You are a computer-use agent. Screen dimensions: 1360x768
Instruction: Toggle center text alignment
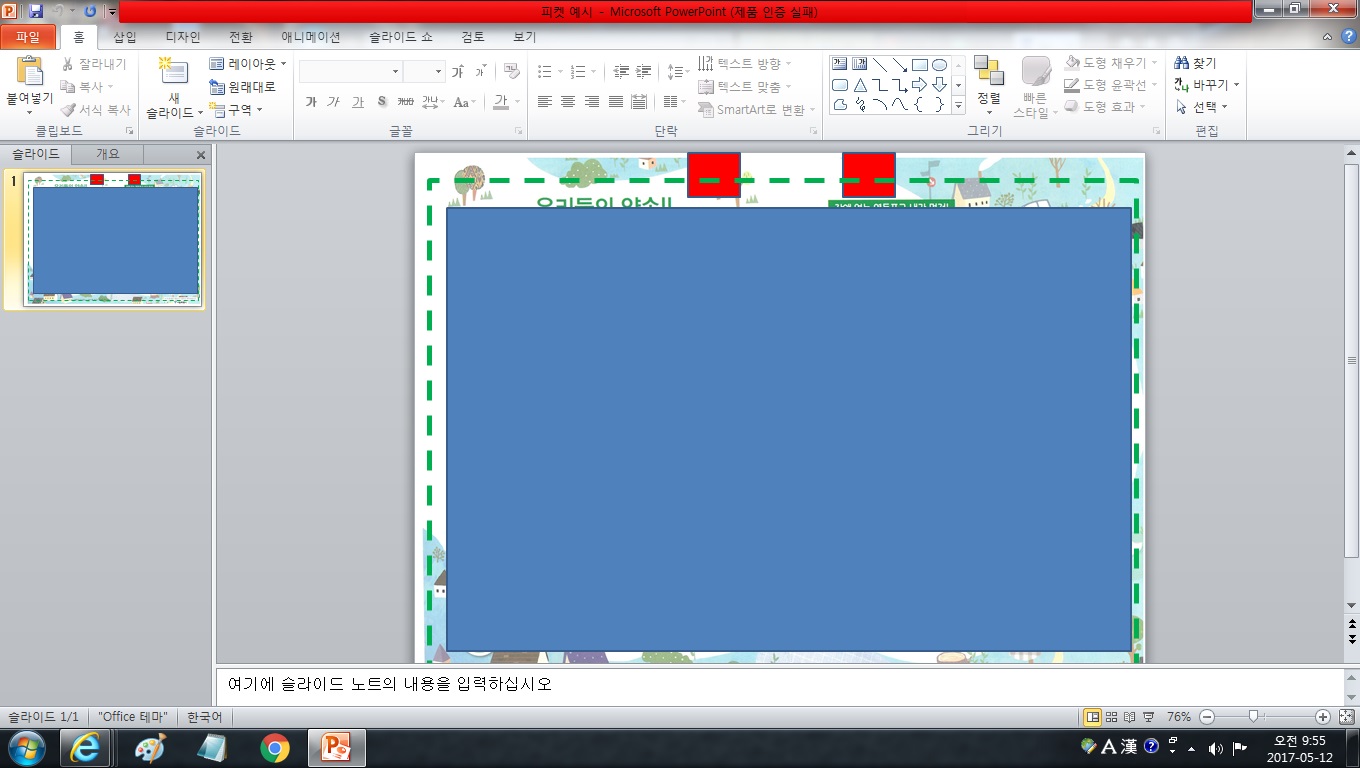(x=568, y=102)
